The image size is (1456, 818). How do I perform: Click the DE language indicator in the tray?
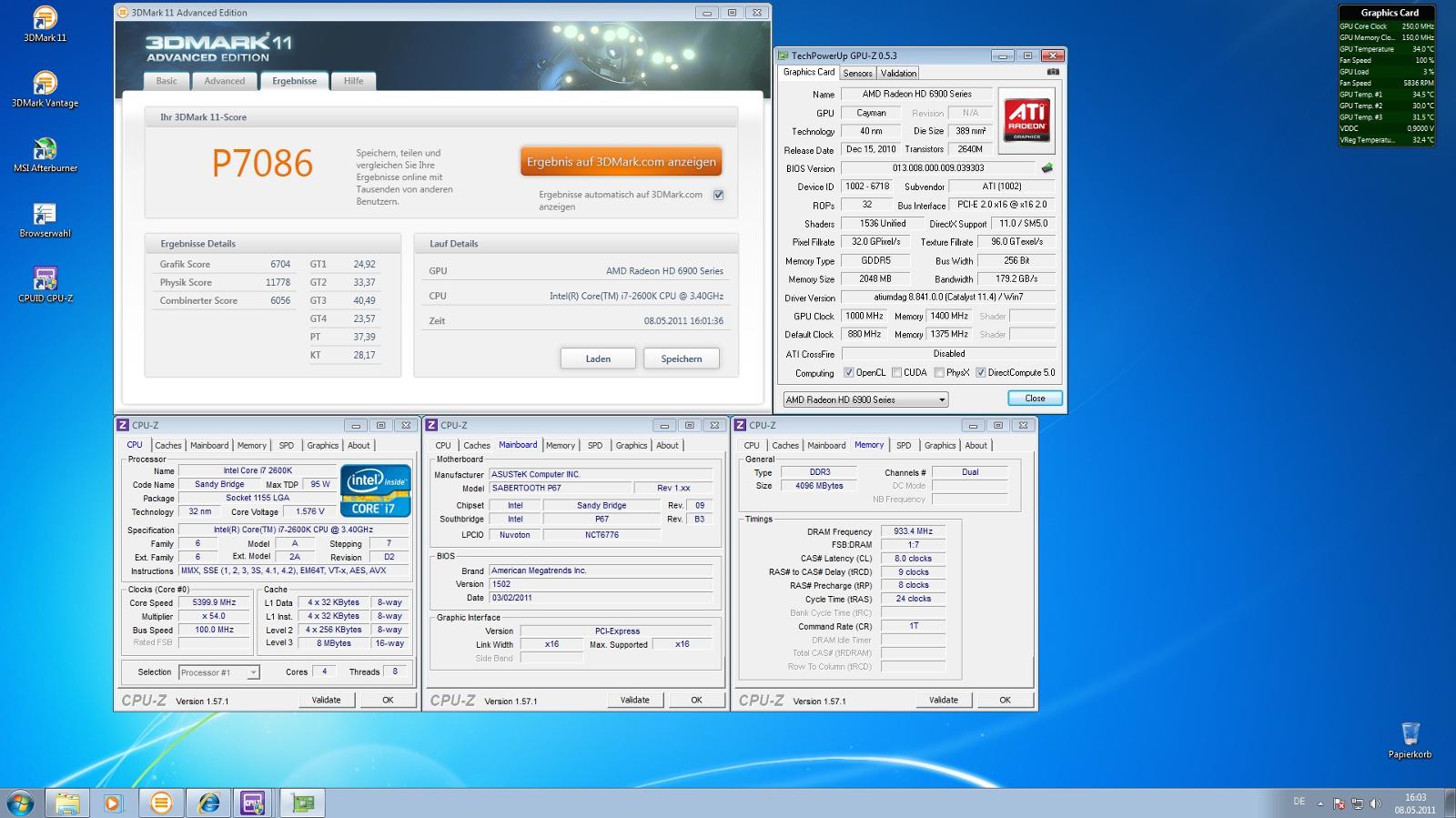click(x=1299, y=802)
